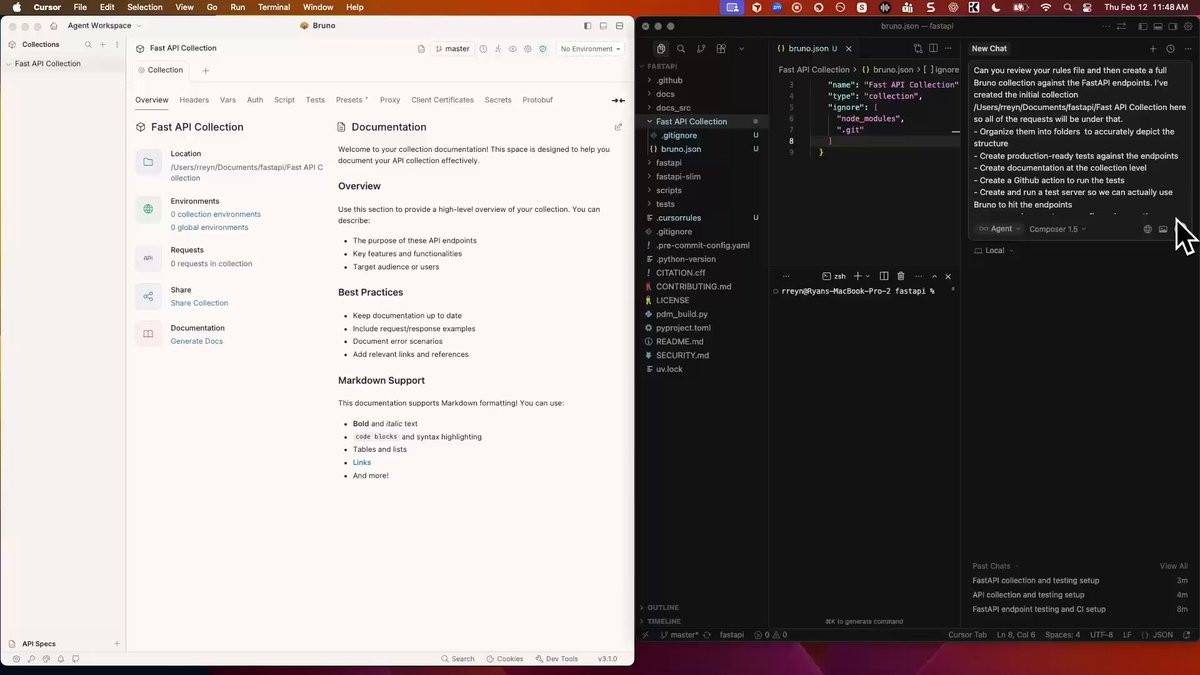This screenshot has height=675, width=1200.
Task: Add new collection with plus icon in Bruno
Action: click(x=102, y=44)
